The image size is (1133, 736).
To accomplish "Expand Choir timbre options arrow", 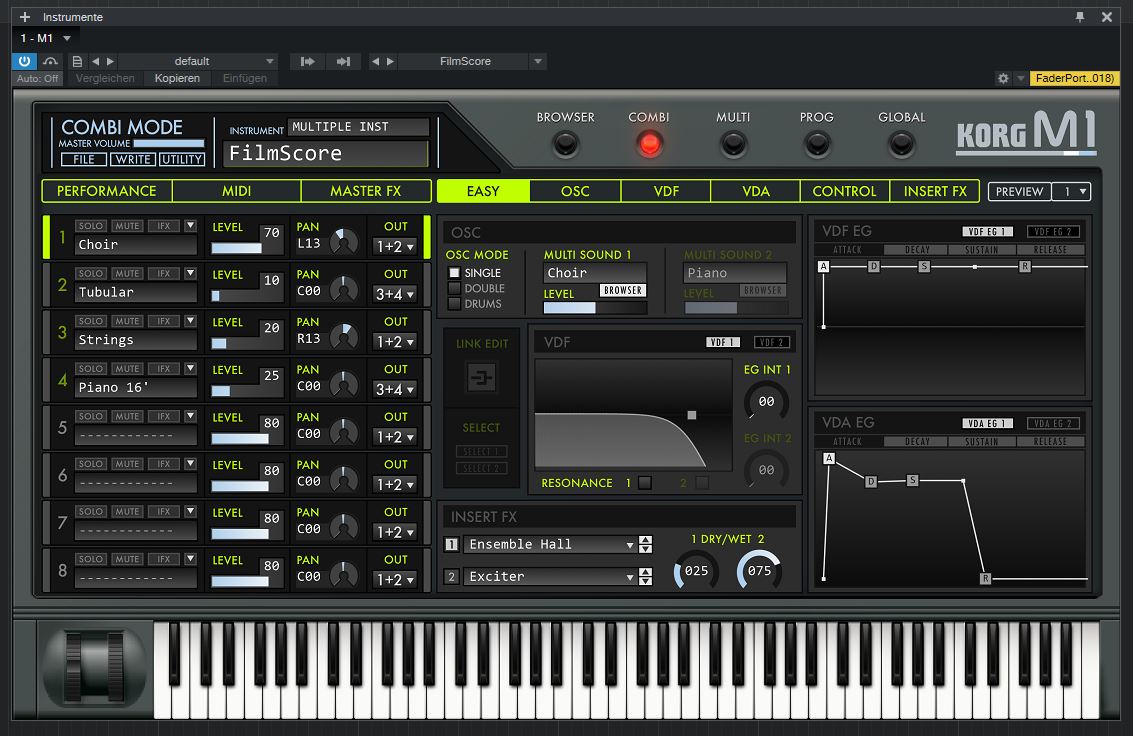I will pyautogui.click(x=190, y=225).
